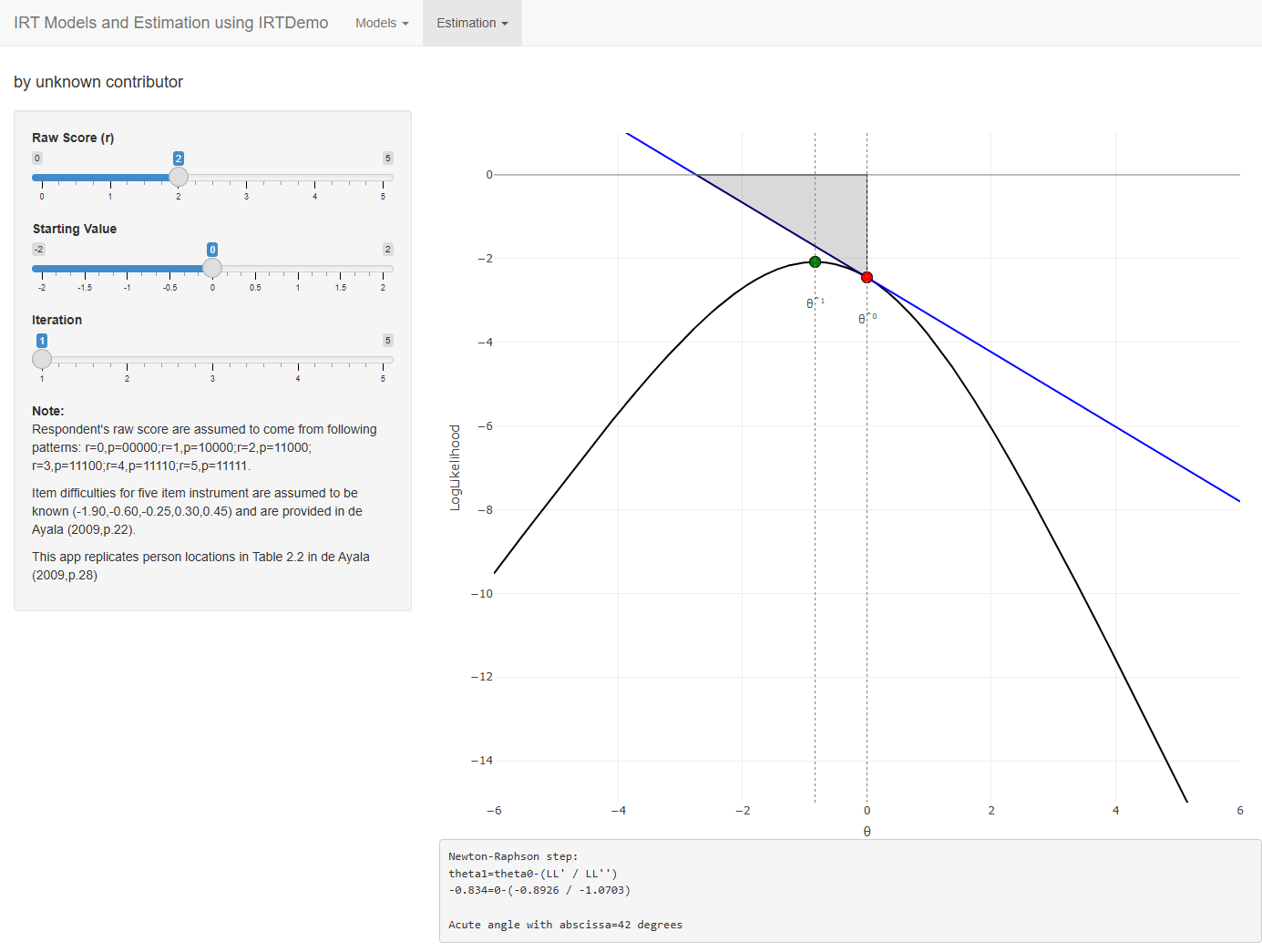
Task: Click tick label 4 on Raw Score slider
Action: [x=315, y=197]
